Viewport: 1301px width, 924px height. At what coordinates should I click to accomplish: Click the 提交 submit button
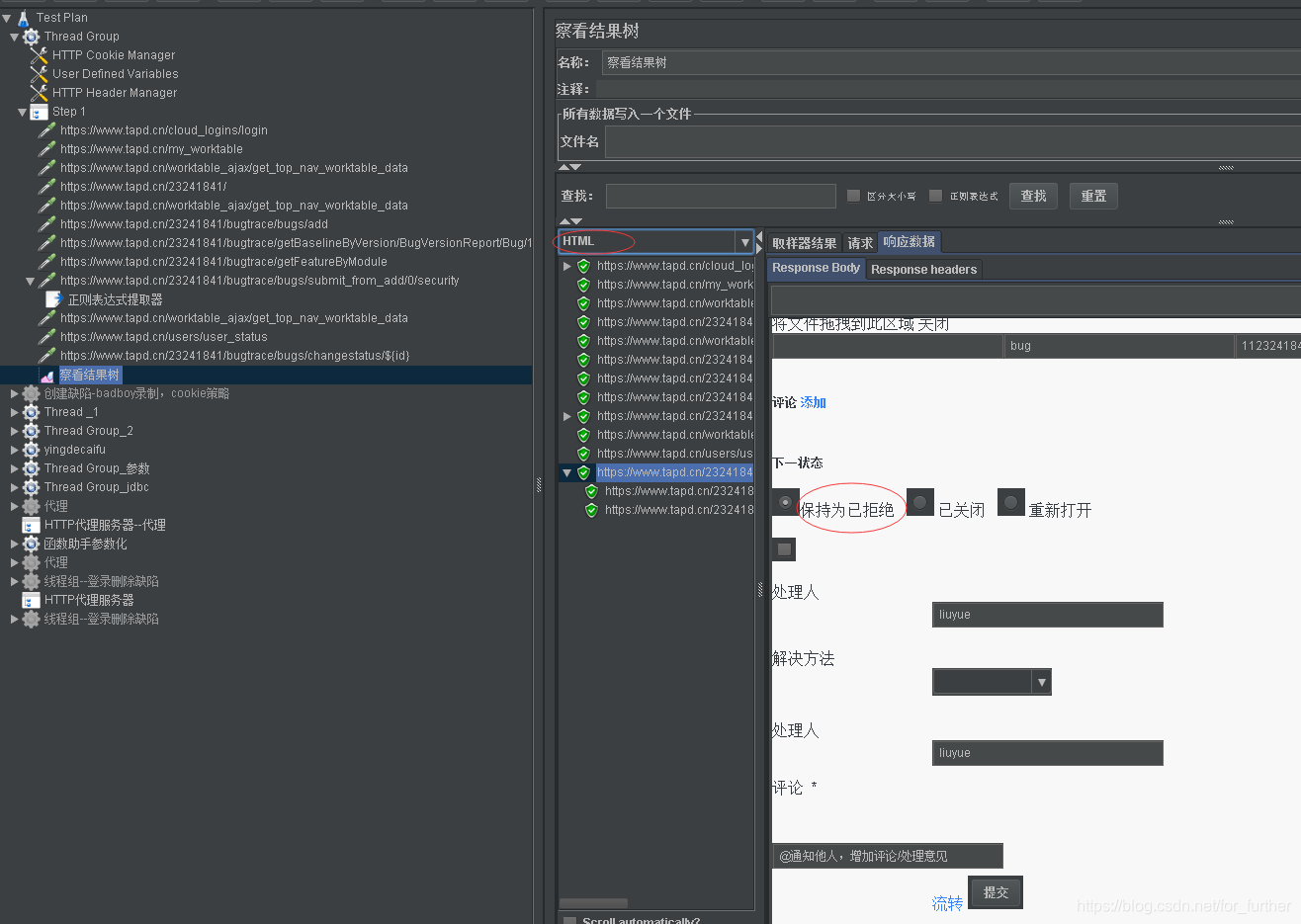(996, 892)
